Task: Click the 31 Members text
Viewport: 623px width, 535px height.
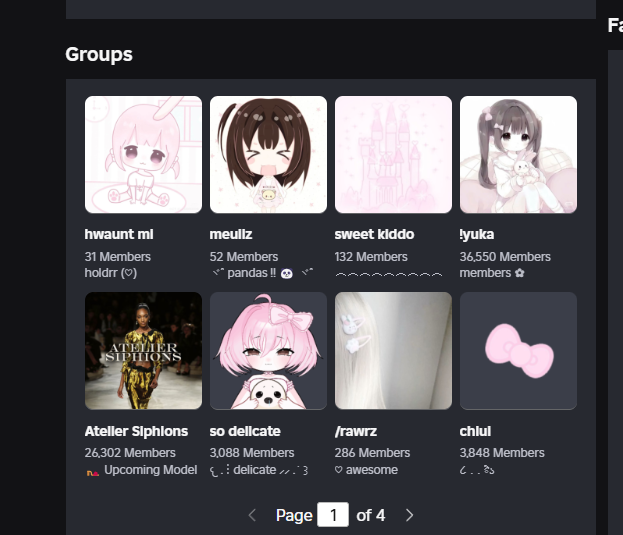Action: [x=118, y=257]
